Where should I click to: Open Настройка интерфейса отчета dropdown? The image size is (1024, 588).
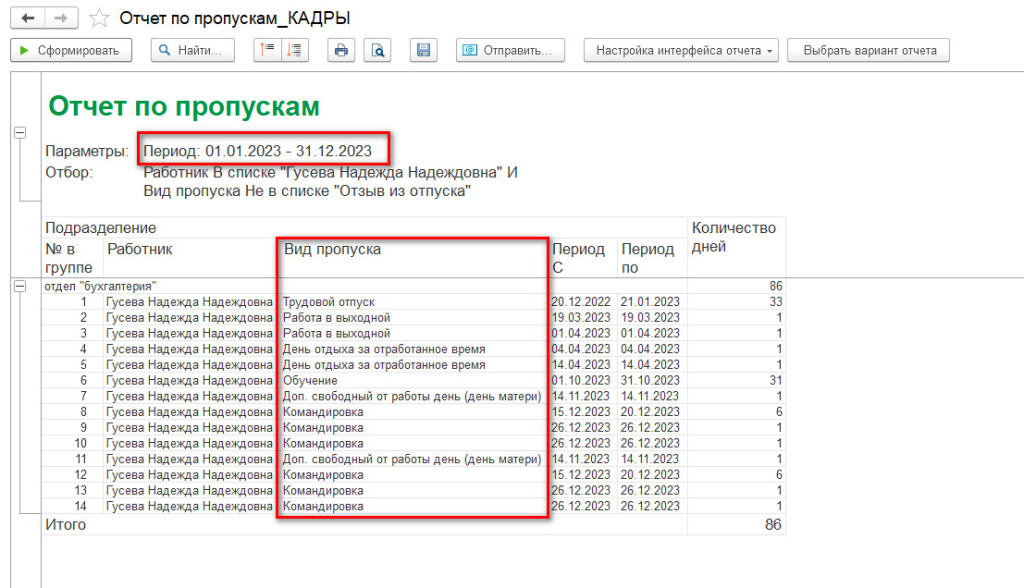(x=681, y=50)
